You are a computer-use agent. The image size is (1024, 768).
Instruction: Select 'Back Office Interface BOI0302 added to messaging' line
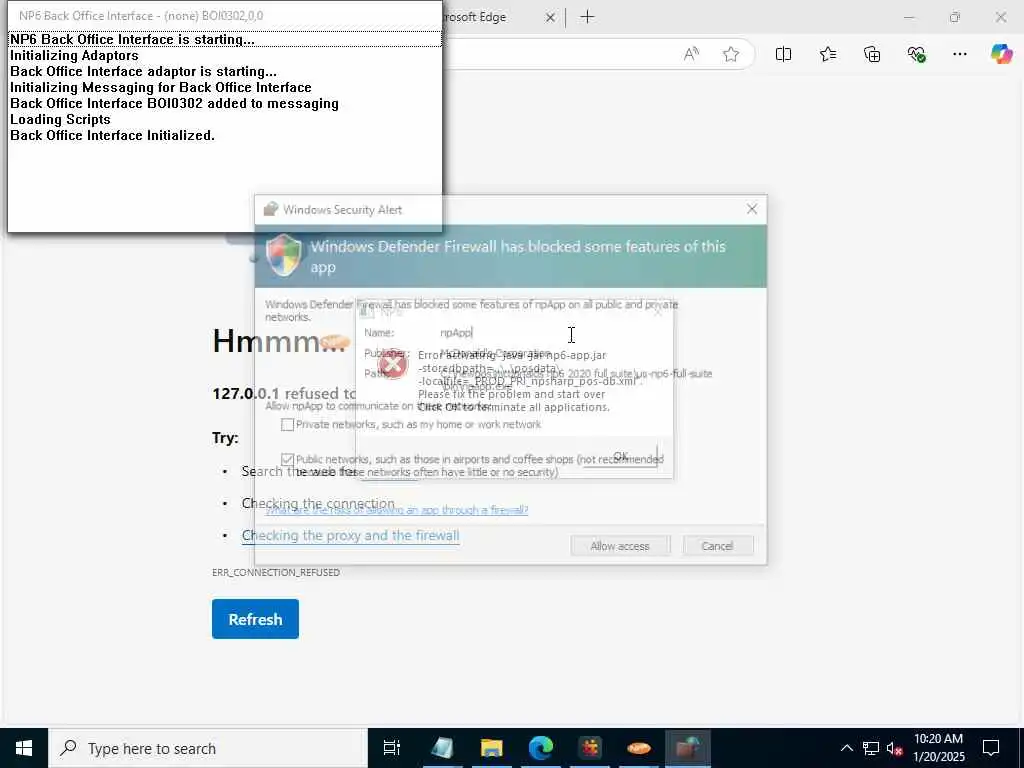coord(174,103)
